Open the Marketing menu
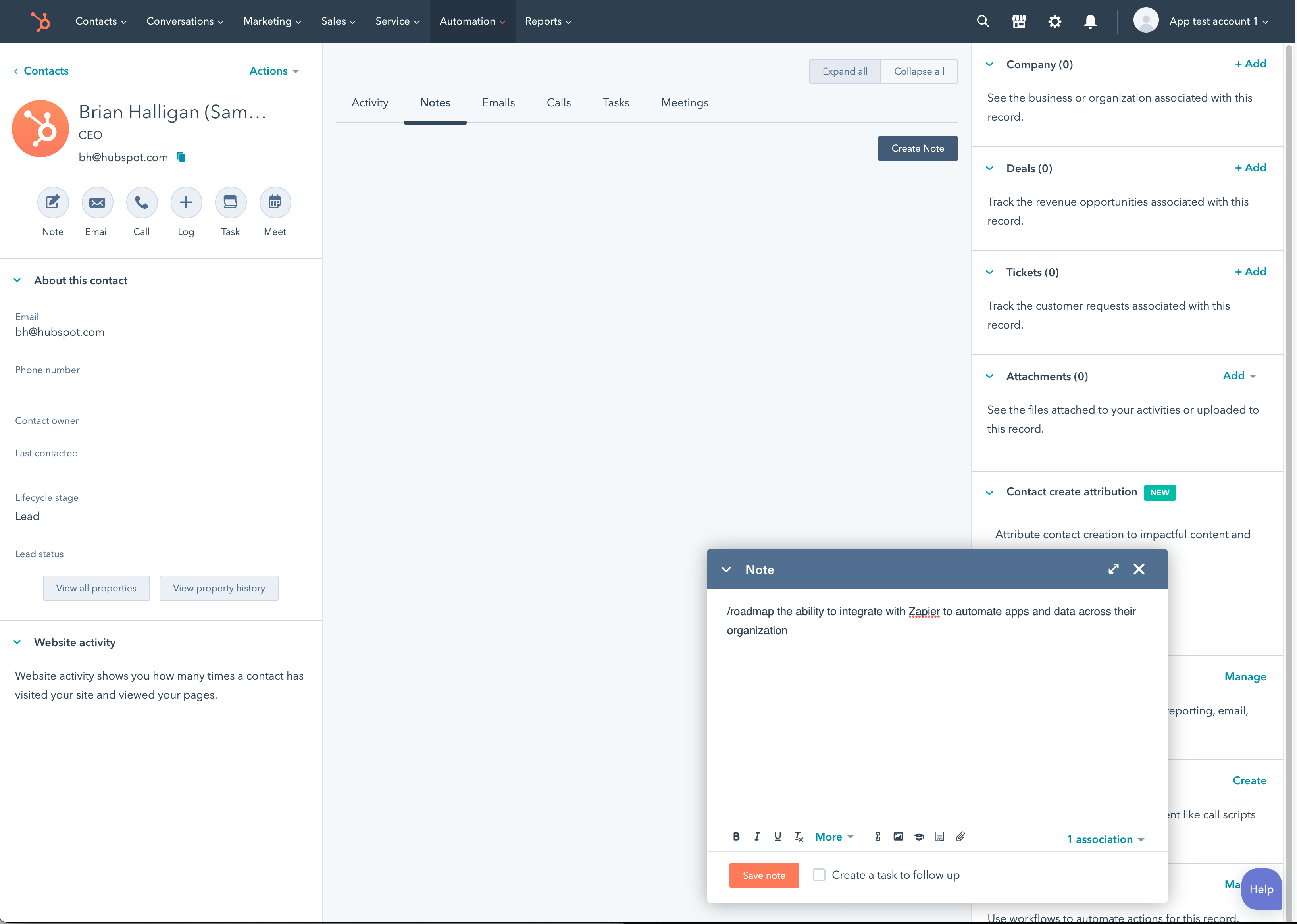 [x=272, y=21]
